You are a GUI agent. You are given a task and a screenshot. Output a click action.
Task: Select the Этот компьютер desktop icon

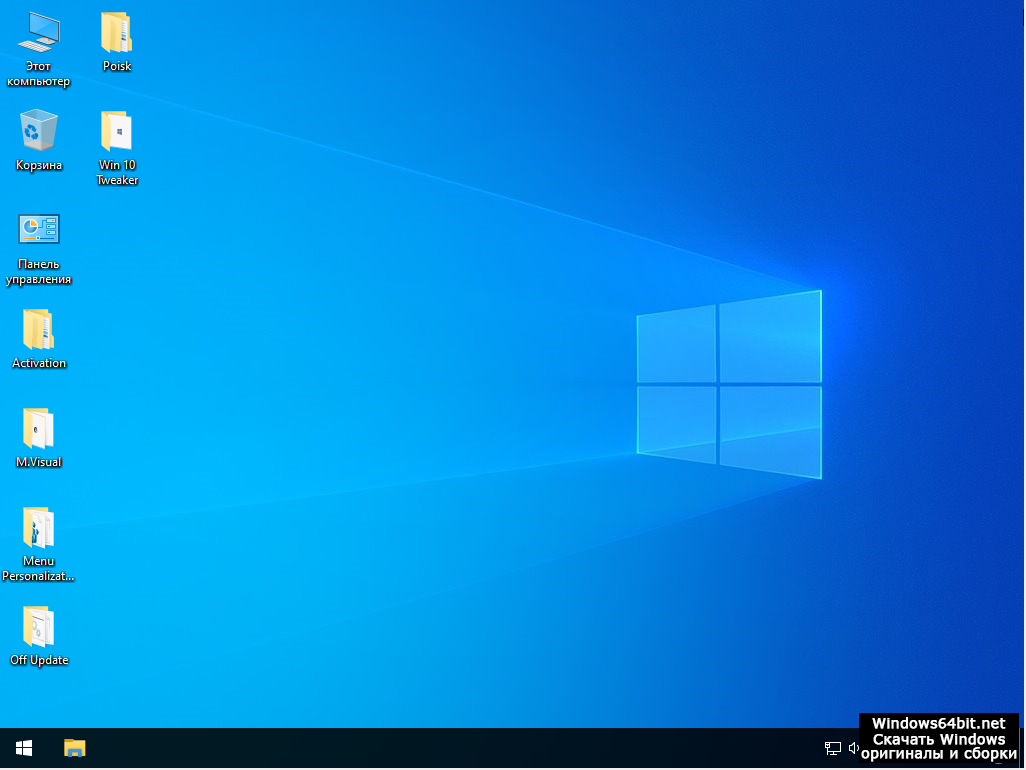39,33
